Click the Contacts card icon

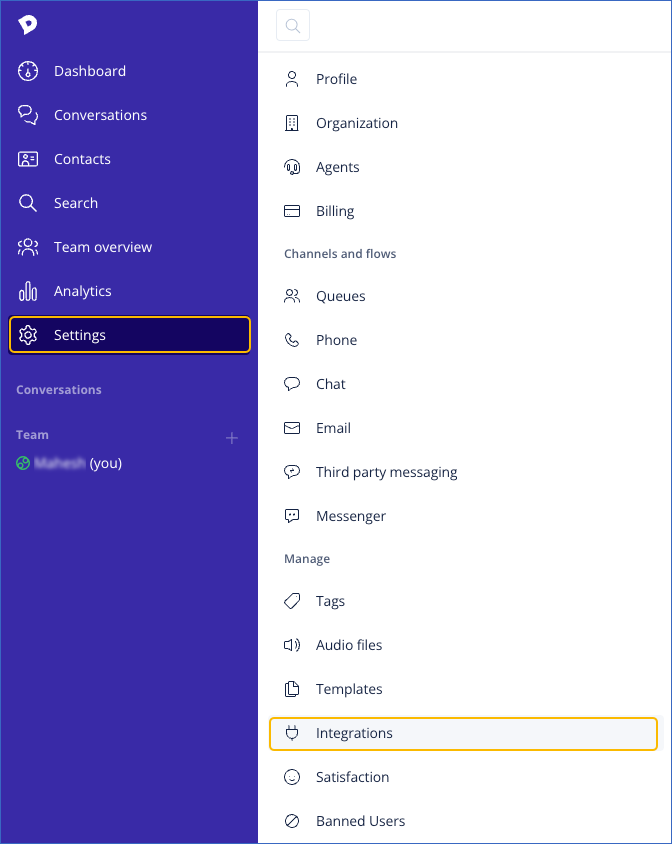tap(28, 159)
